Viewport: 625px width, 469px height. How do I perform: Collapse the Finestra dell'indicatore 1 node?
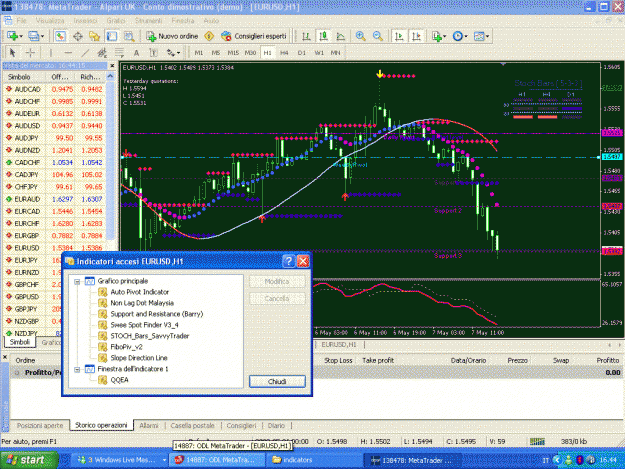click(x=77, y=369)
